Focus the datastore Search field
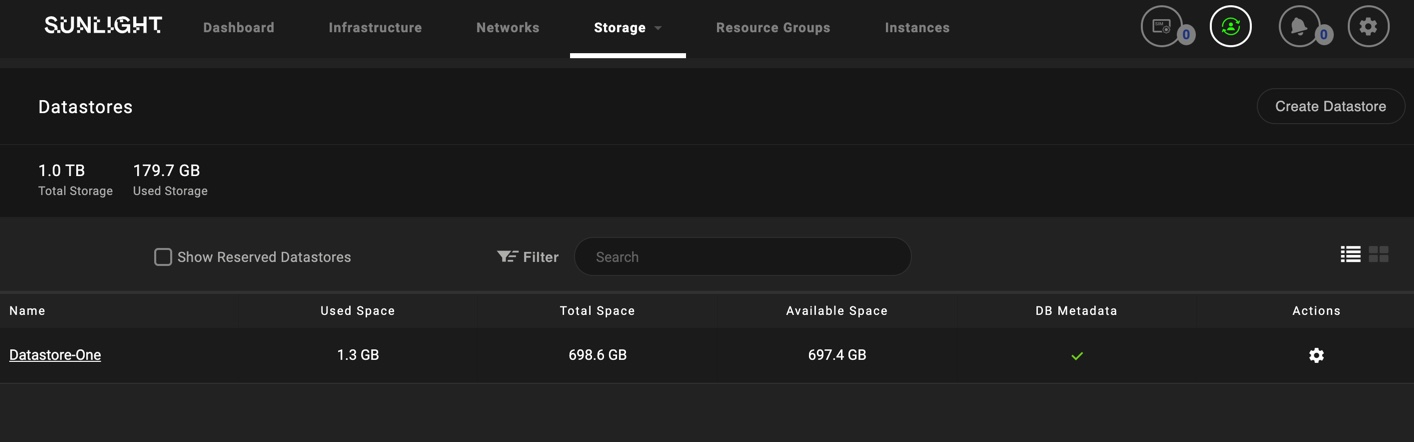Viewport: 1414px width, 442px height. (743, 257)
